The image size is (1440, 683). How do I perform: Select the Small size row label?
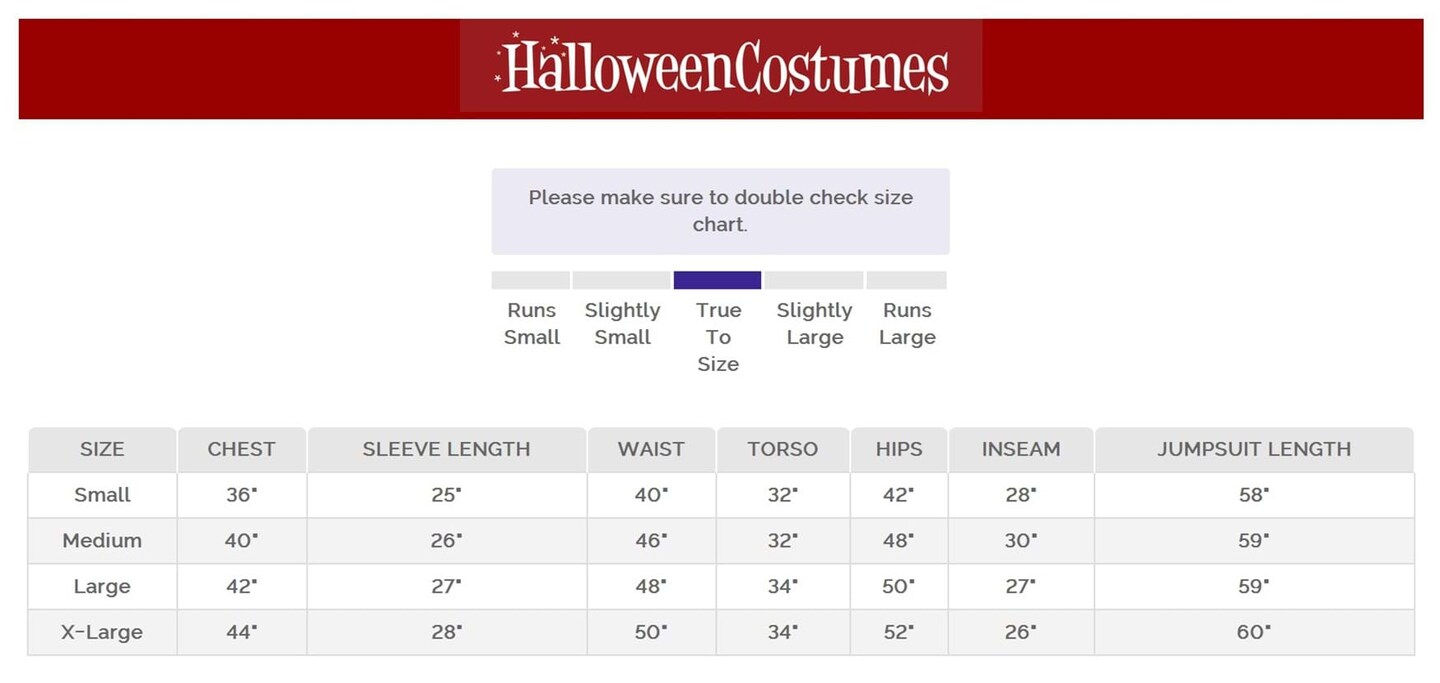point(102,495)
